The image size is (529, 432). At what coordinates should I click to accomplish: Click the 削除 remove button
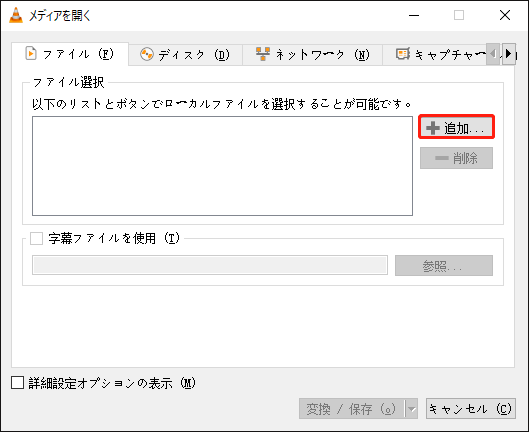(x=456, y=158)
